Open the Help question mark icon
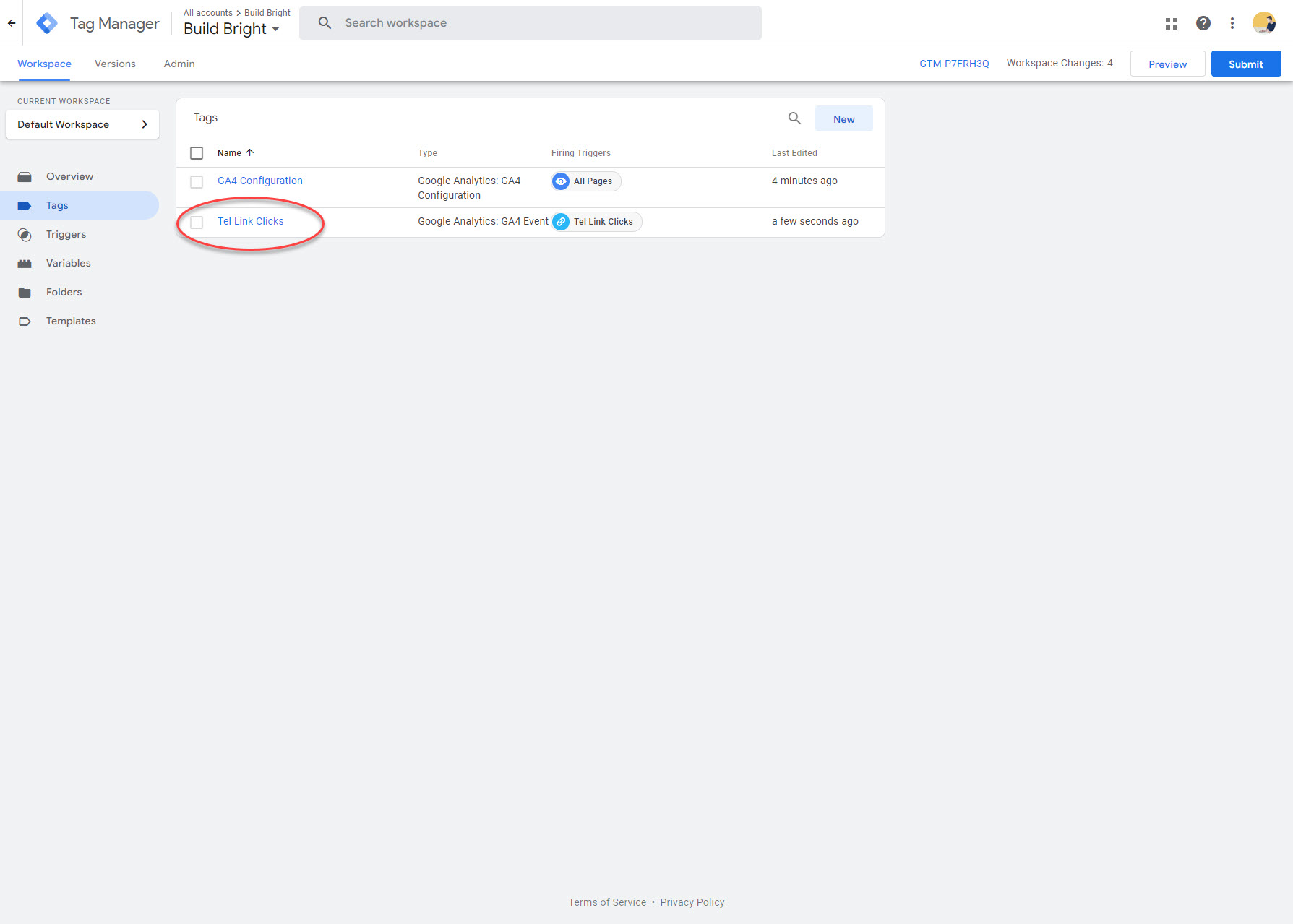The width and height of the screenshot is (1293, 924). 1203,23
